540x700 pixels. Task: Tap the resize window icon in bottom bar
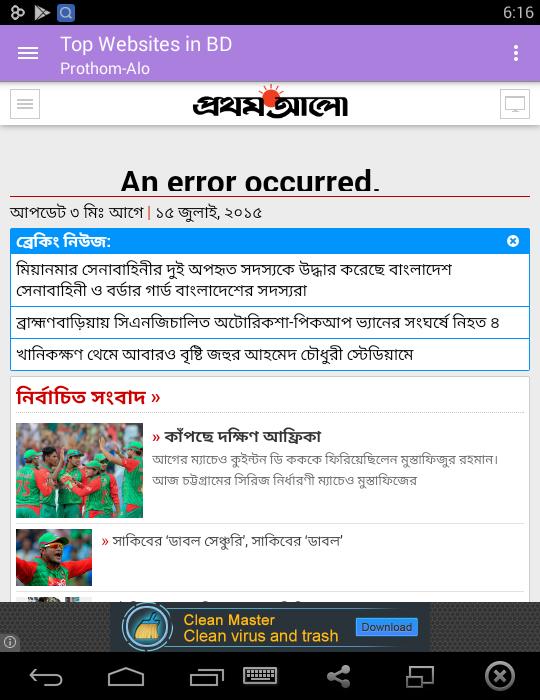(x=420, y=676)
